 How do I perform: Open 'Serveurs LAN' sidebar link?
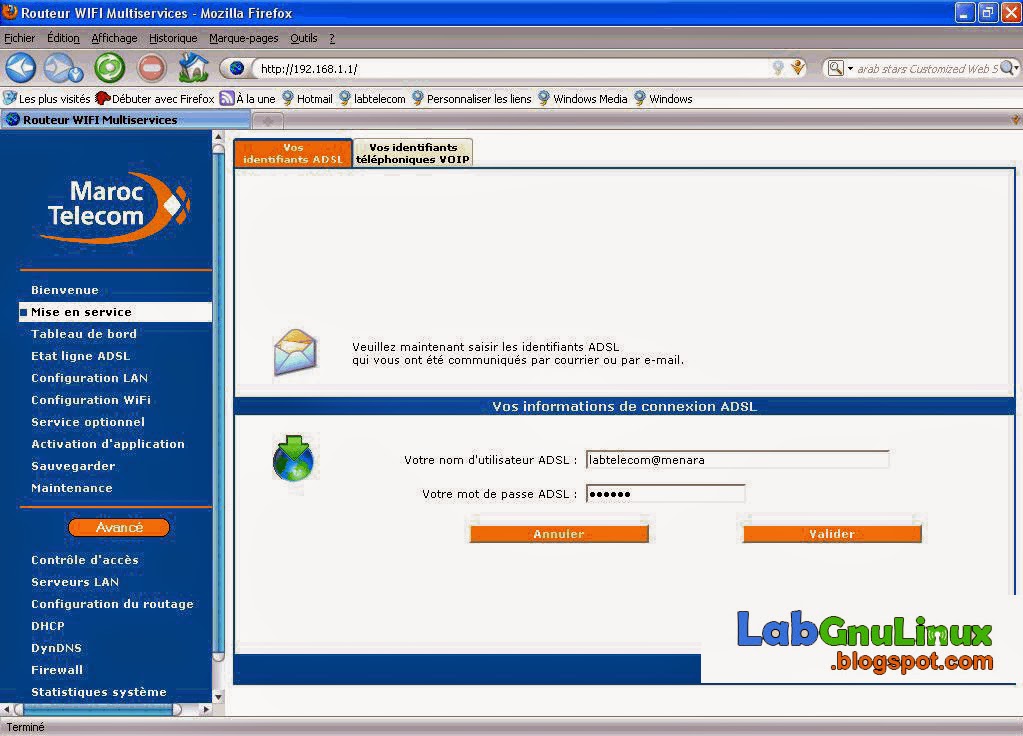tap(75, 582)
